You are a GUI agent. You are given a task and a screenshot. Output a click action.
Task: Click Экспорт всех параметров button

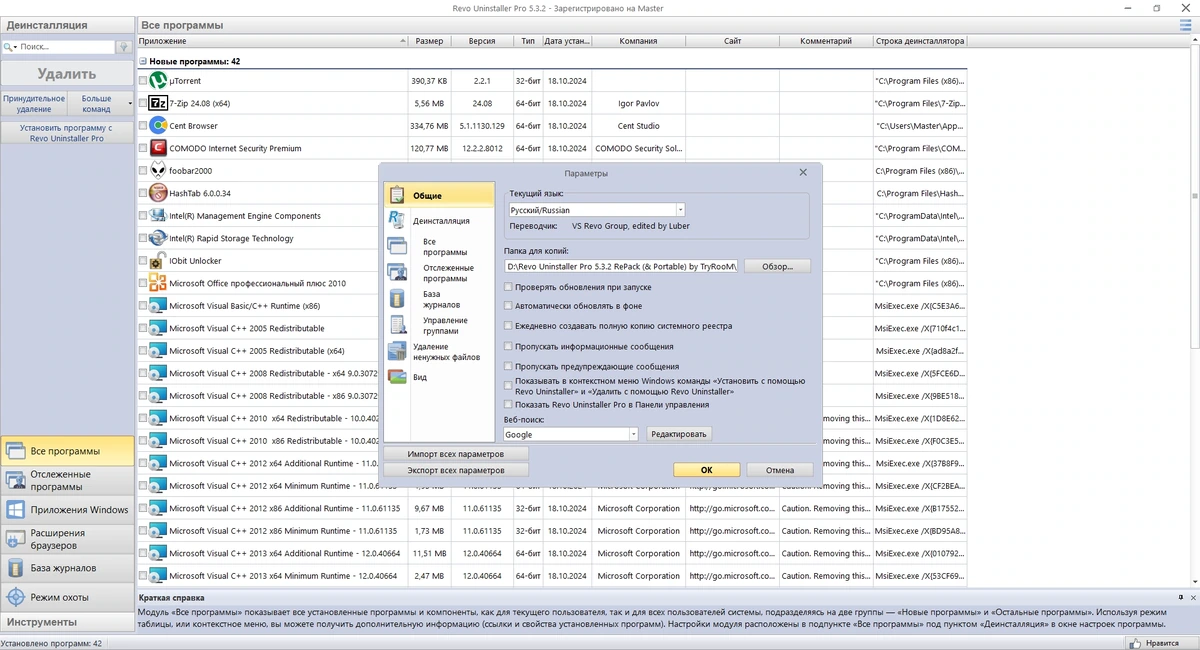pyautogui.click(x=456, y=469)
